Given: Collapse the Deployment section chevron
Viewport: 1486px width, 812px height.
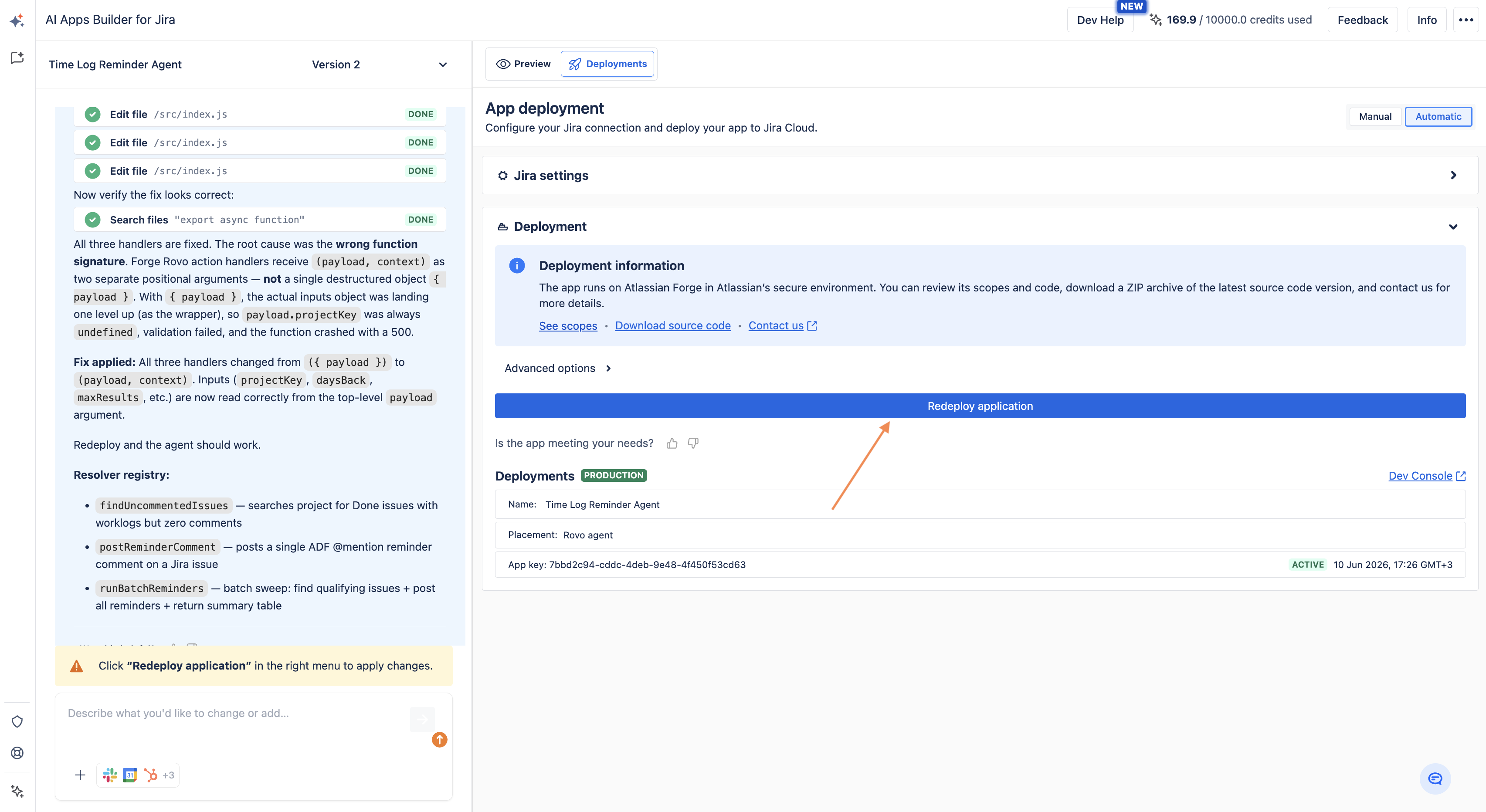Looking at the screenshot, I should [x=1453, y=227].
